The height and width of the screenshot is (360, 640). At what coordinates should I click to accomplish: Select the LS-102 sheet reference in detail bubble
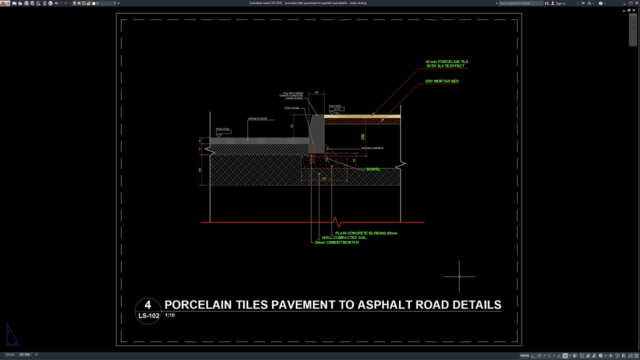coord(149,316)
